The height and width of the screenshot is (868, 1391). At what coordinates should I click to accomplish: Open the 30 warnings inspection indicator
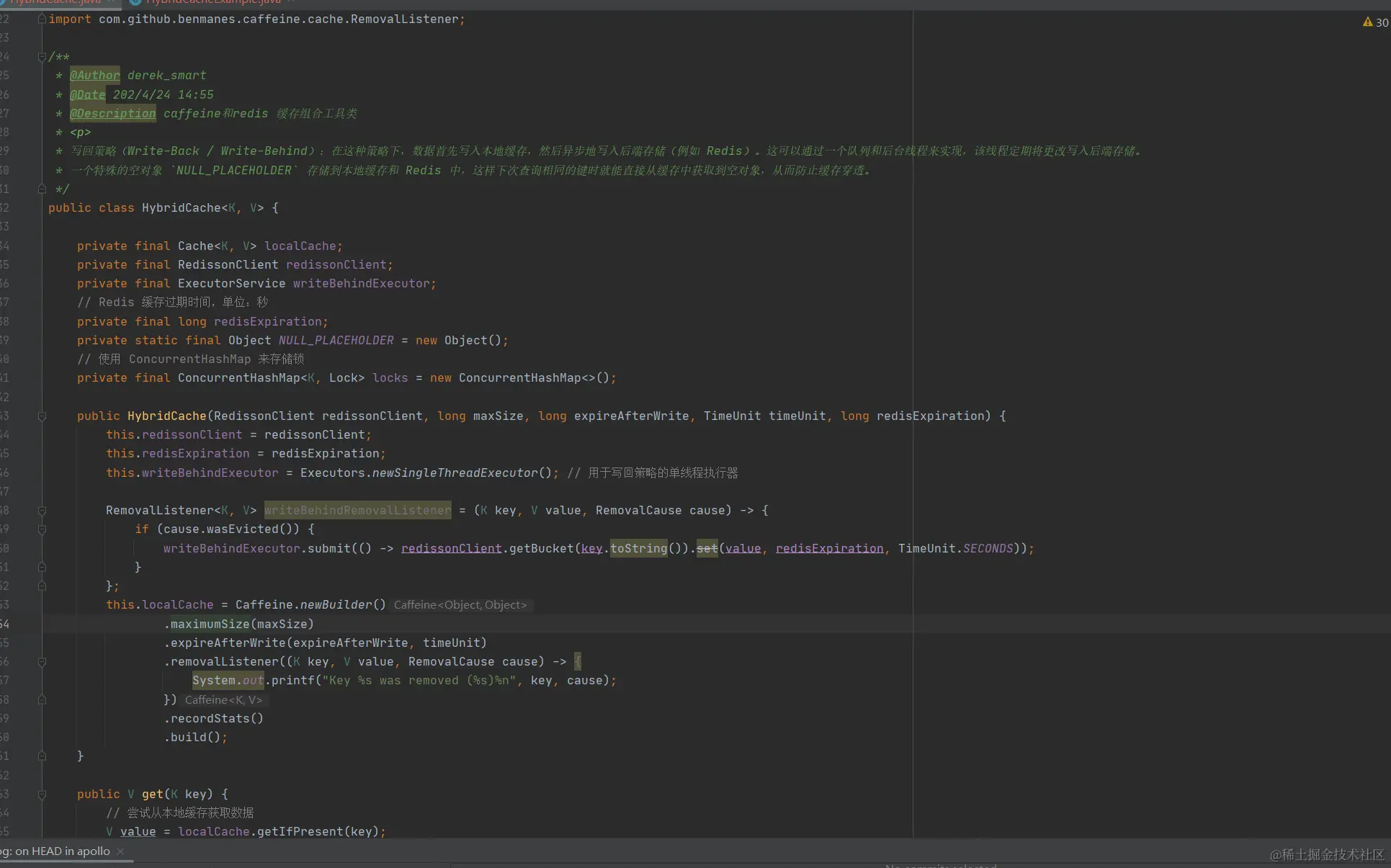[x=1374, y=22]
